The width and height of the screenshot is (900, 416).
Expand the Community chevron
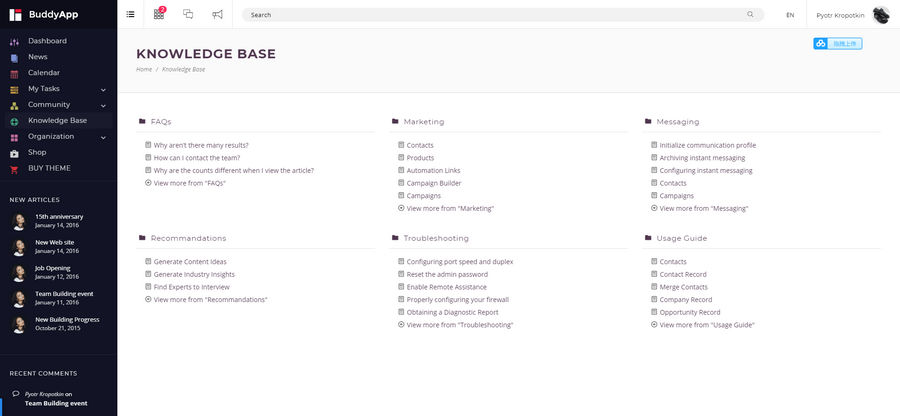103,106
